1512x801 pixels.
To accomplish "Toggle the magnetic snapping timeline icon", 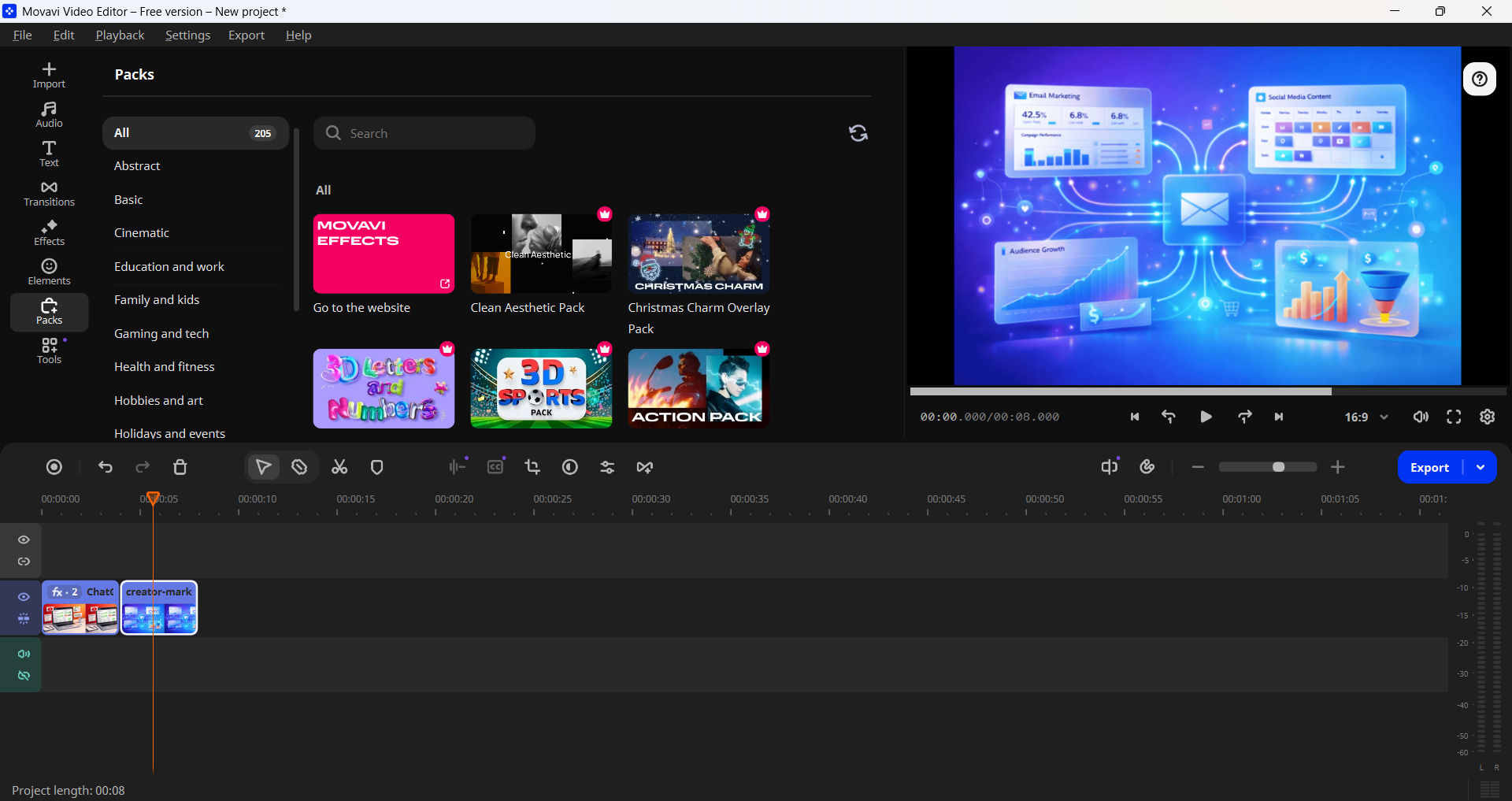I will click(x=1147, y=467).
